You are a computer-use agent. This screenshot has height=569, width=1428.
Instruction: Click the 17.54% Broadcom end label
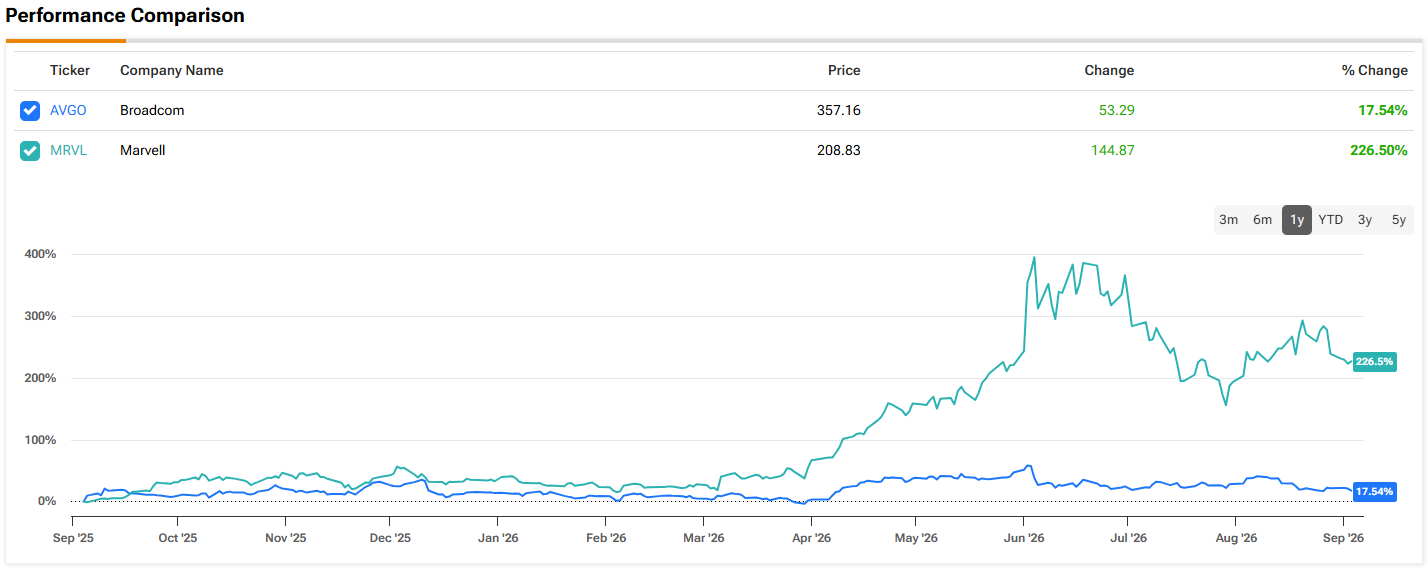point(1374,492)
